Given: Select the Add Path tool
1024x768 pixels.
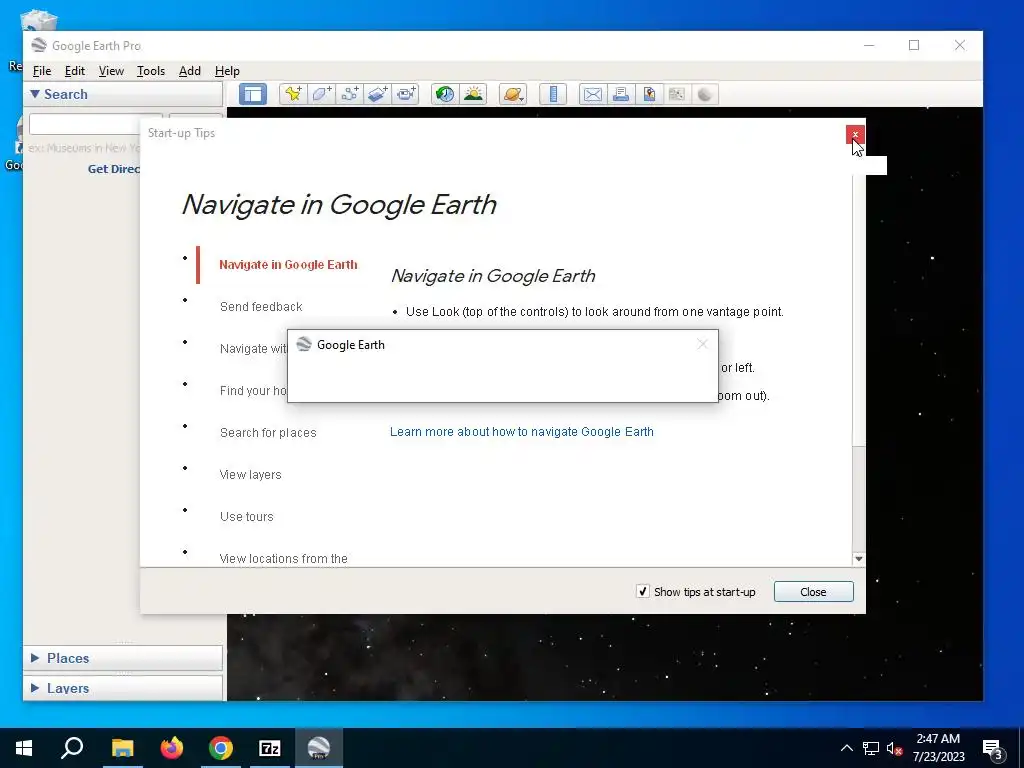Looking at the screenshot, I should coord(349,94).
